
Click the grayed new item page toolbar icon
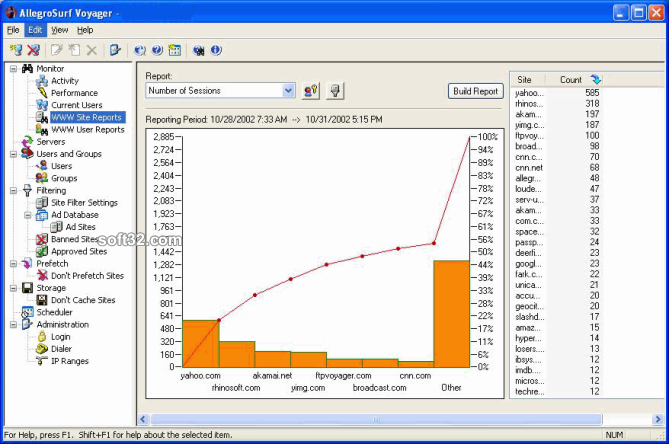(x=74, y=50)
